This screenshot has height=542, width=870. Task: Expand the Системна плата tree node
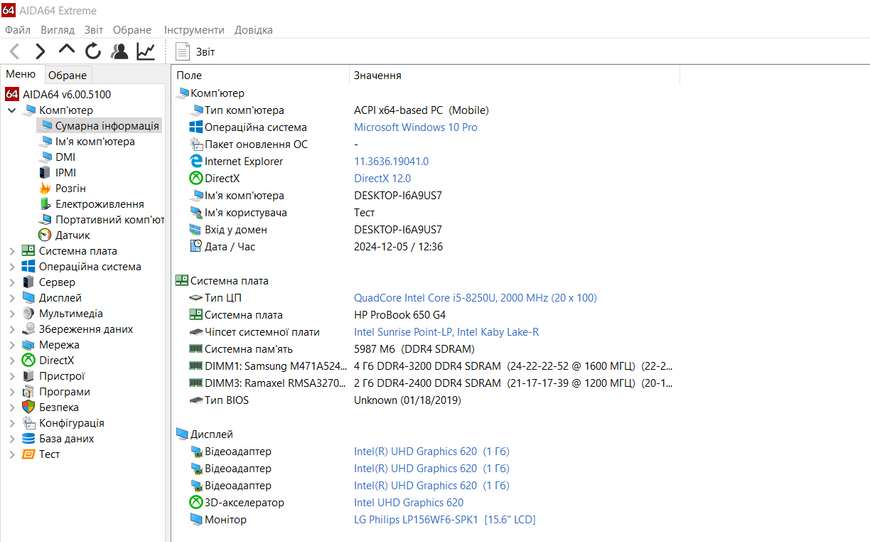pyautogui.click(x=12, y=251)
